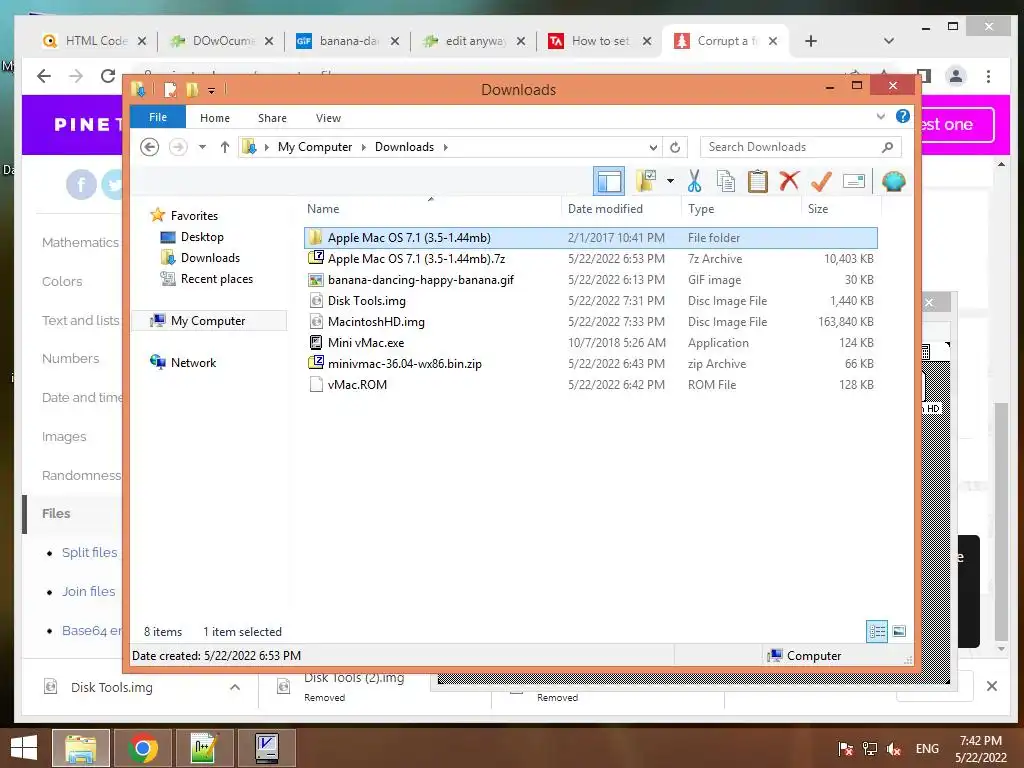The width and height of the screenshot is (1024, 768).
Task: Click the new folder toolbar icon
Action: pos(646,181)
